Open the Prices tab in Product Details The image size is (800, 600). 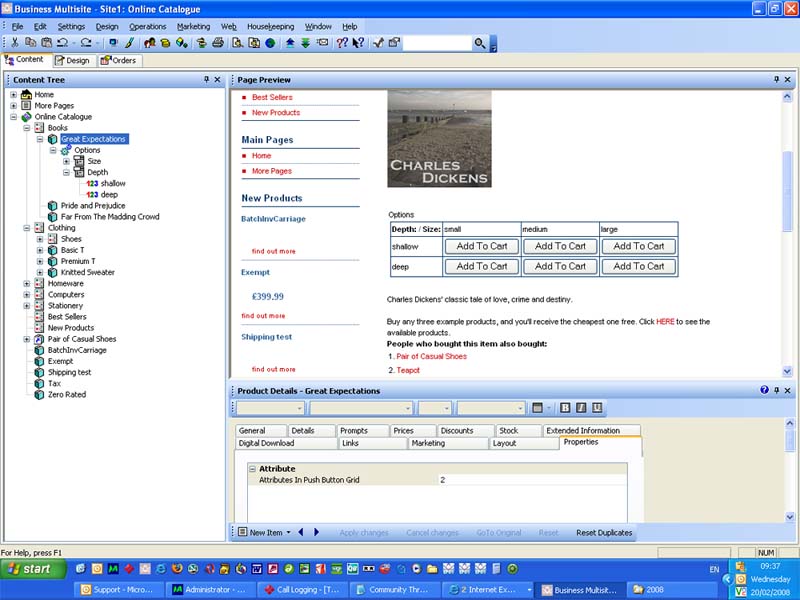403,430
